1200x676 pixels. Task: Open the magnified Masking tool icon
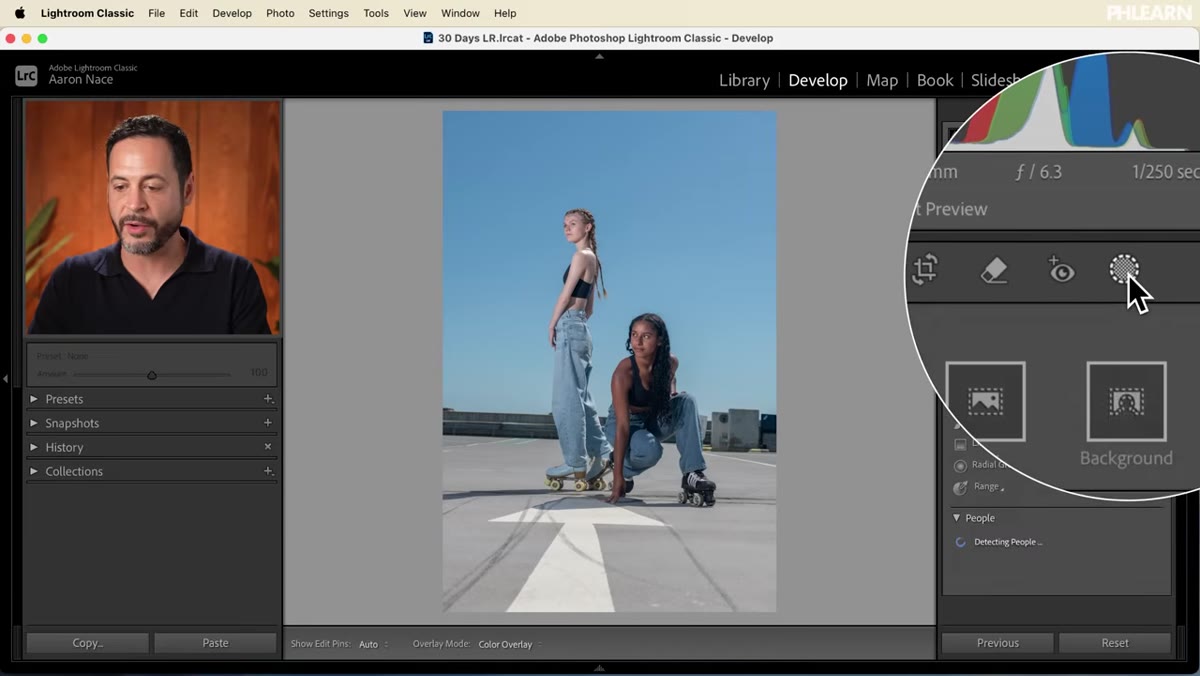[1124, 269]
